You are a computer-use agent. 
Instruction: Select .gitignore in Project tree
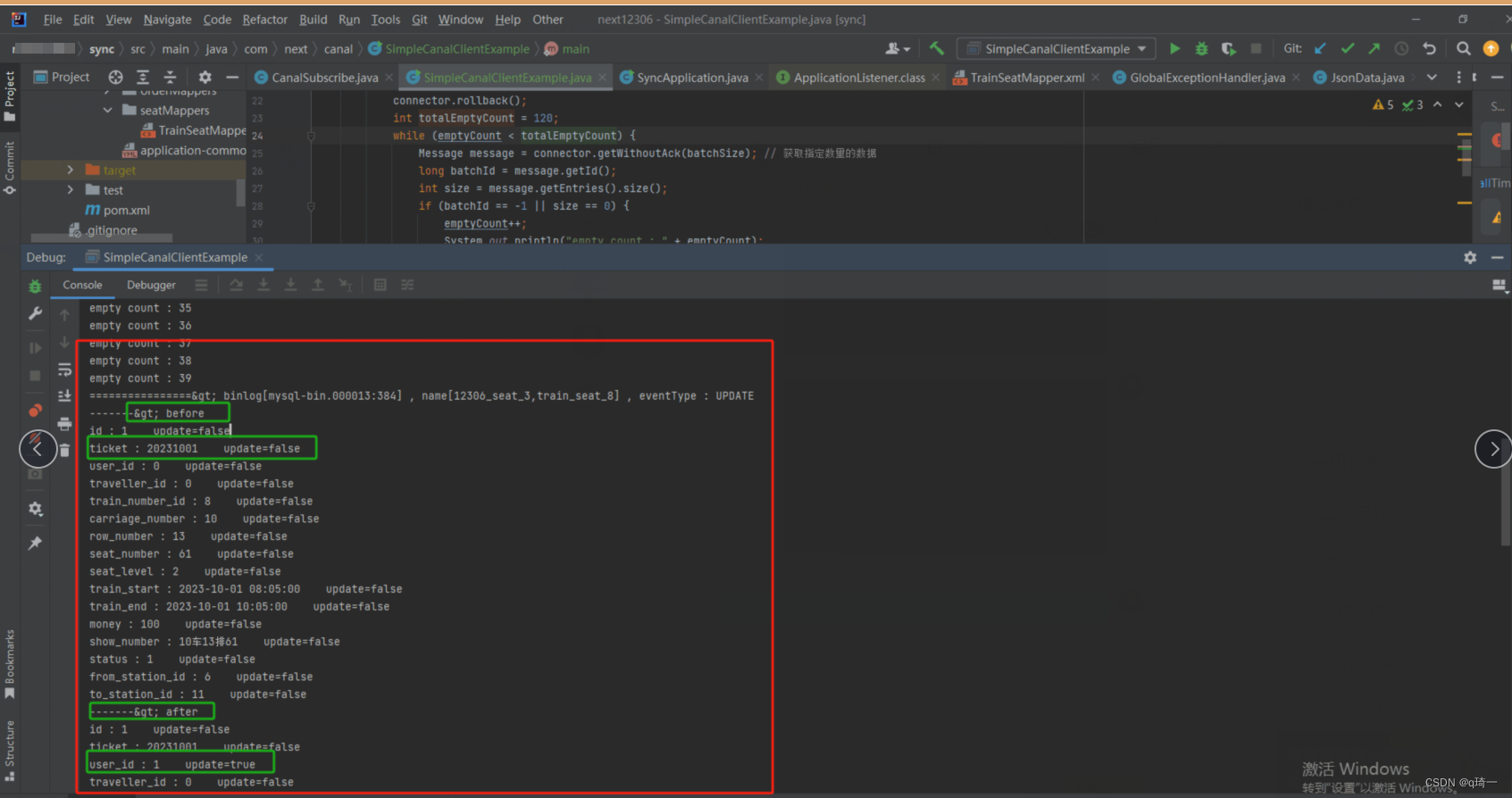click(x=104, y=230)
